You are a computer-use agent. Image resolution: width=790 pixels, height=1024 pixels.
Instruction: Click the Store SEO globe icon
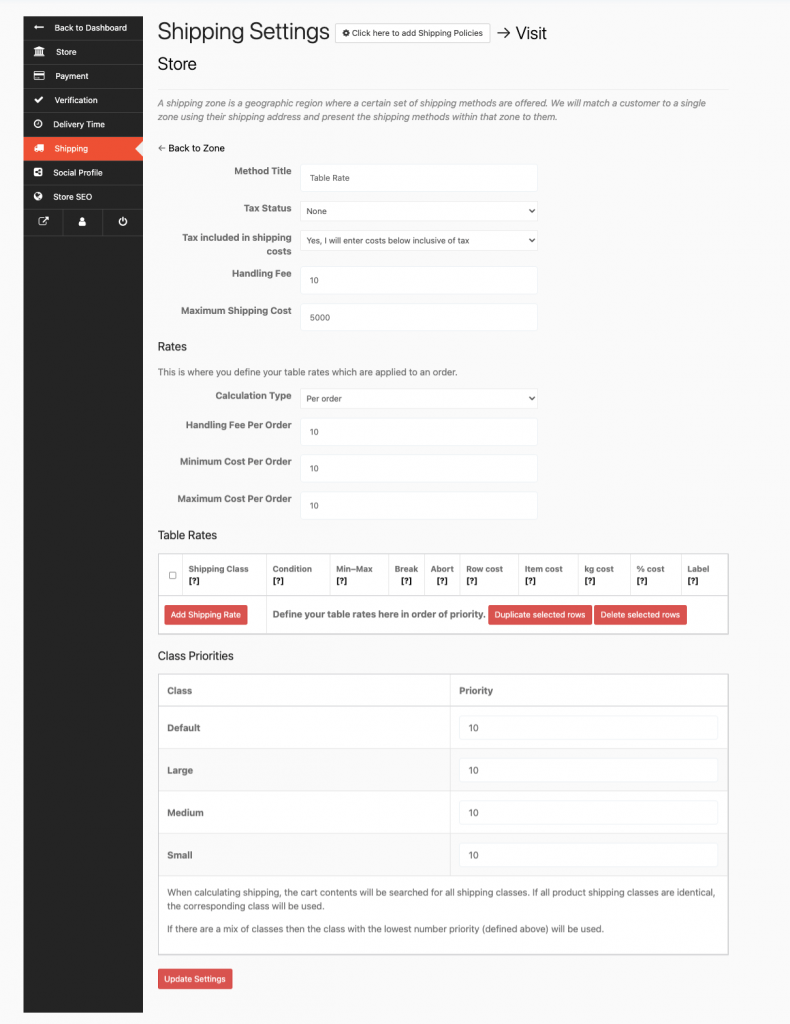point(38,197)
